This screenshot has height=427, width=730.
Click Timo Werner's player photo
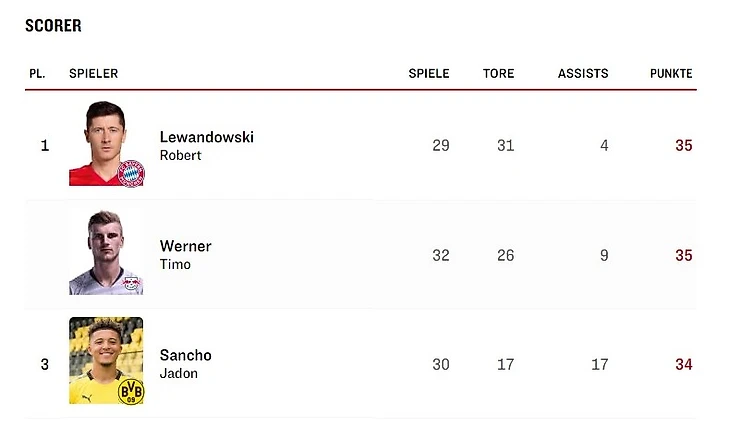(x=105, y=252)
